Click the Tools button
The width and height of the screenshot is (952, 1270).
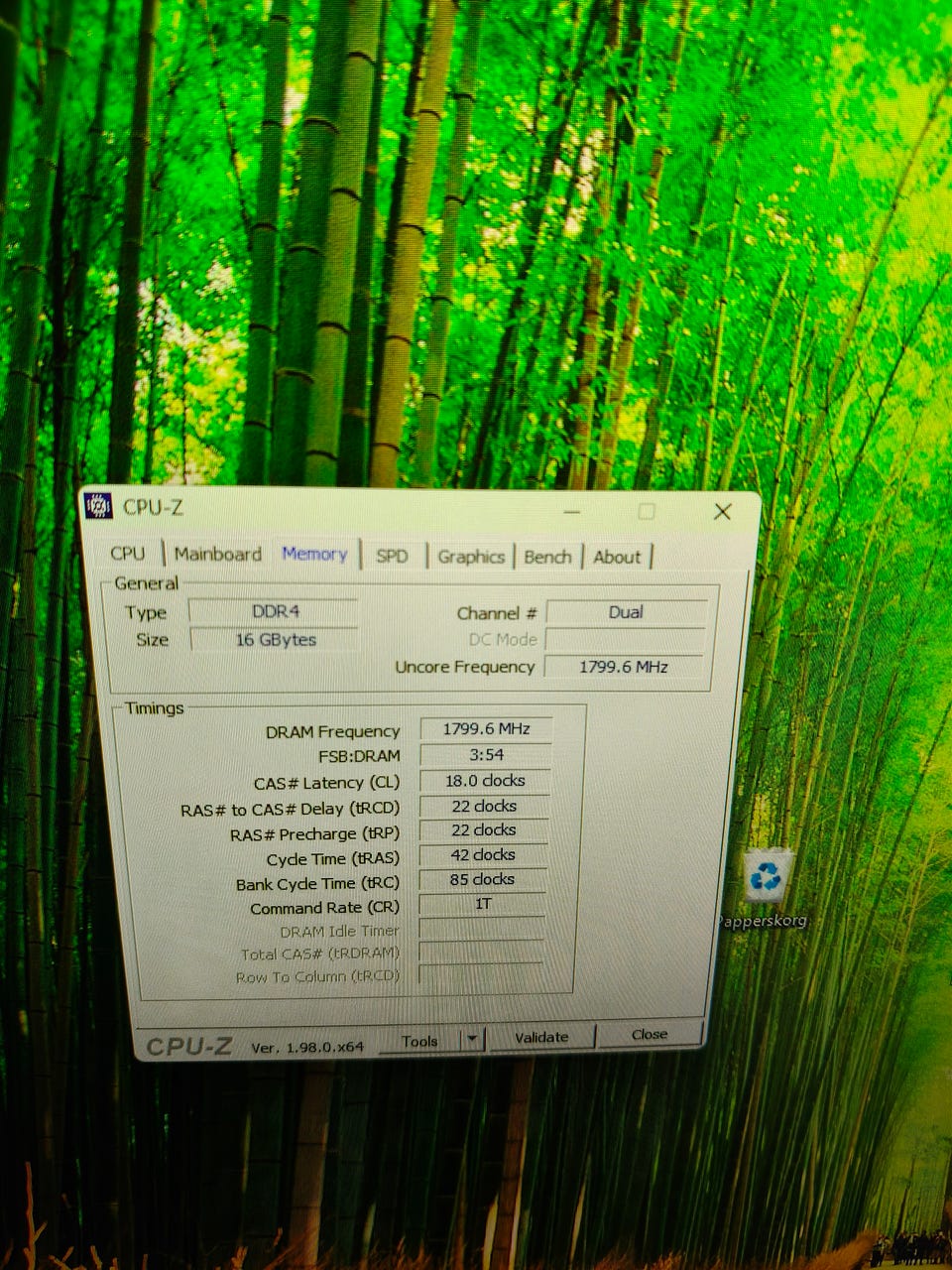pos(419,1041)
